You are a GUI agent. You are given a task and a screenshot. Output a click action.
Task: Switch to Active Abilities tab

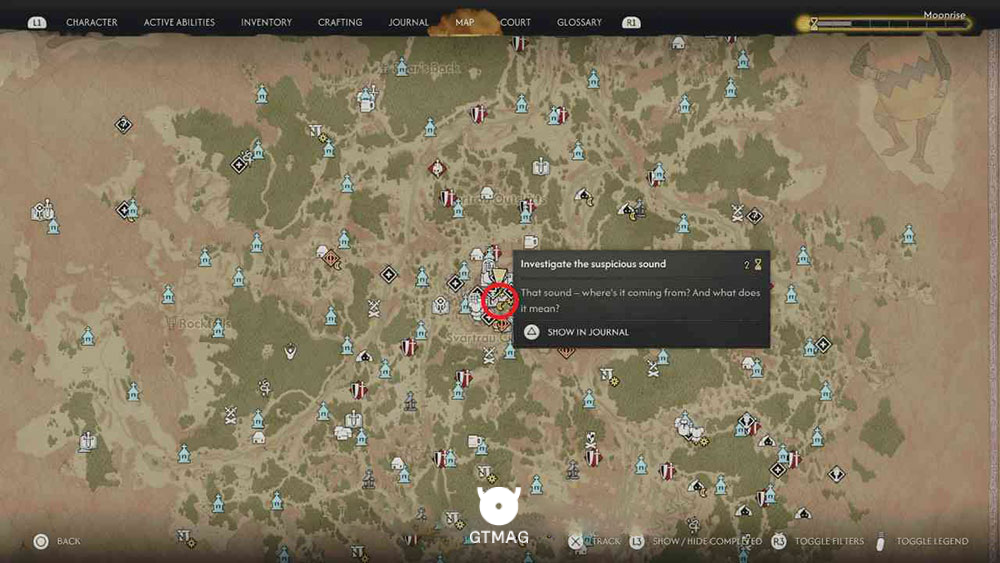coord(179,22)
